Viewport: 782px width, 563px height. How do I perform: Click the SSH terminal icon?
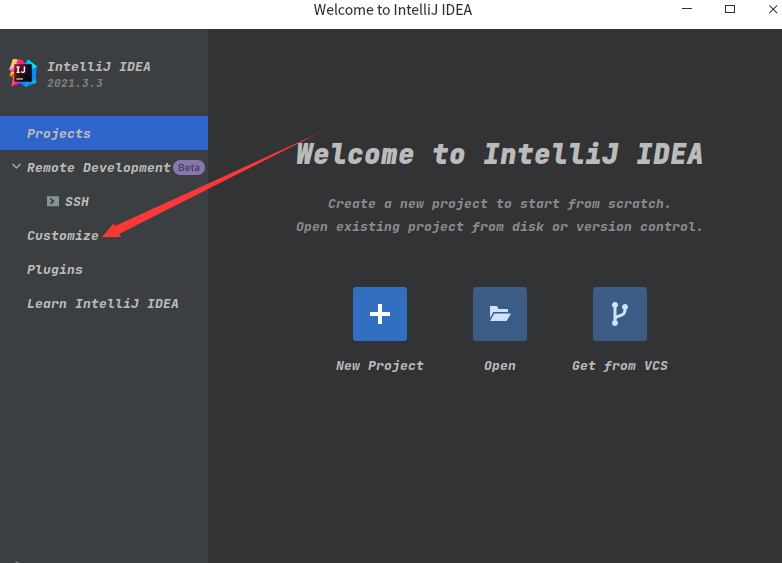pos(53,201)
